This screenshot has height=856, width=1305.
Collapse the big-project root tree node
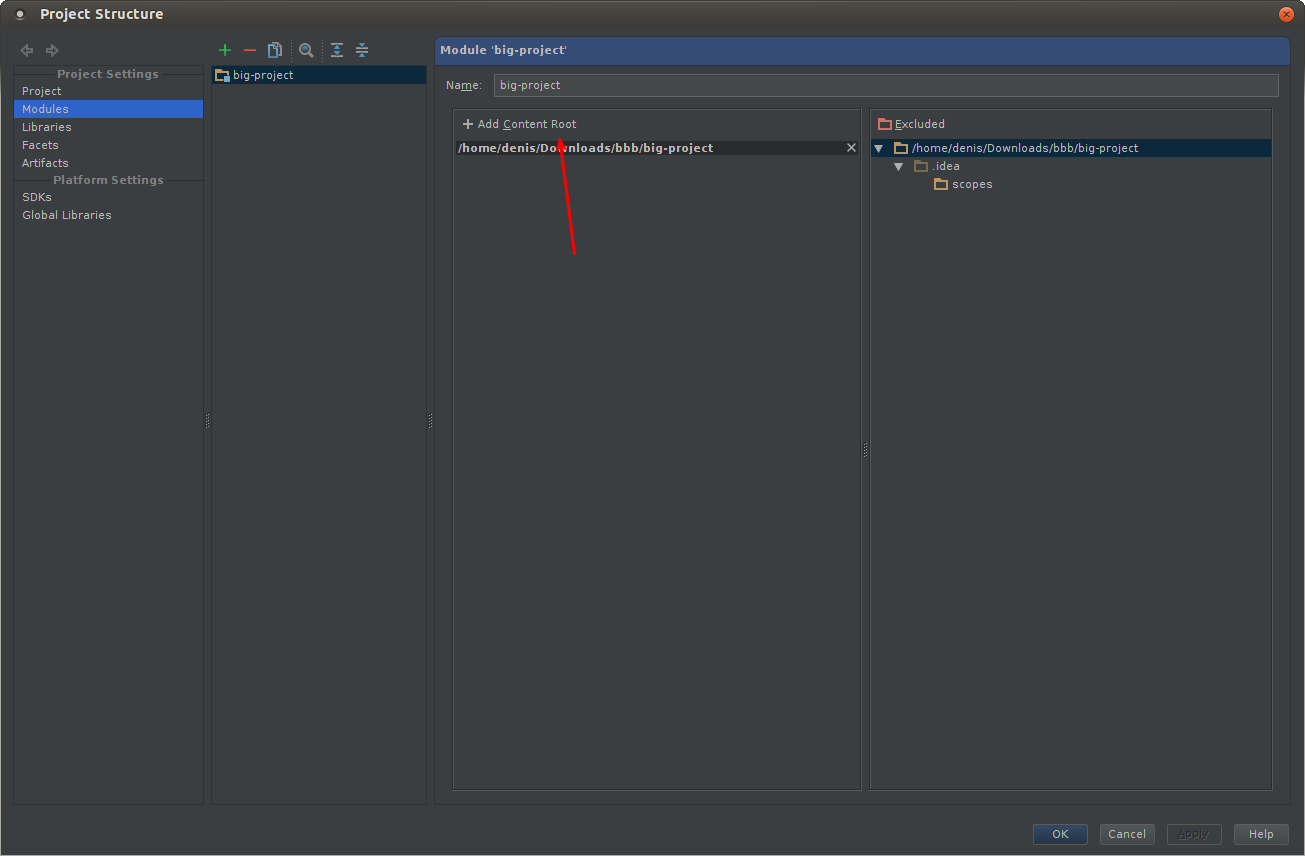(x=878, y=148)
